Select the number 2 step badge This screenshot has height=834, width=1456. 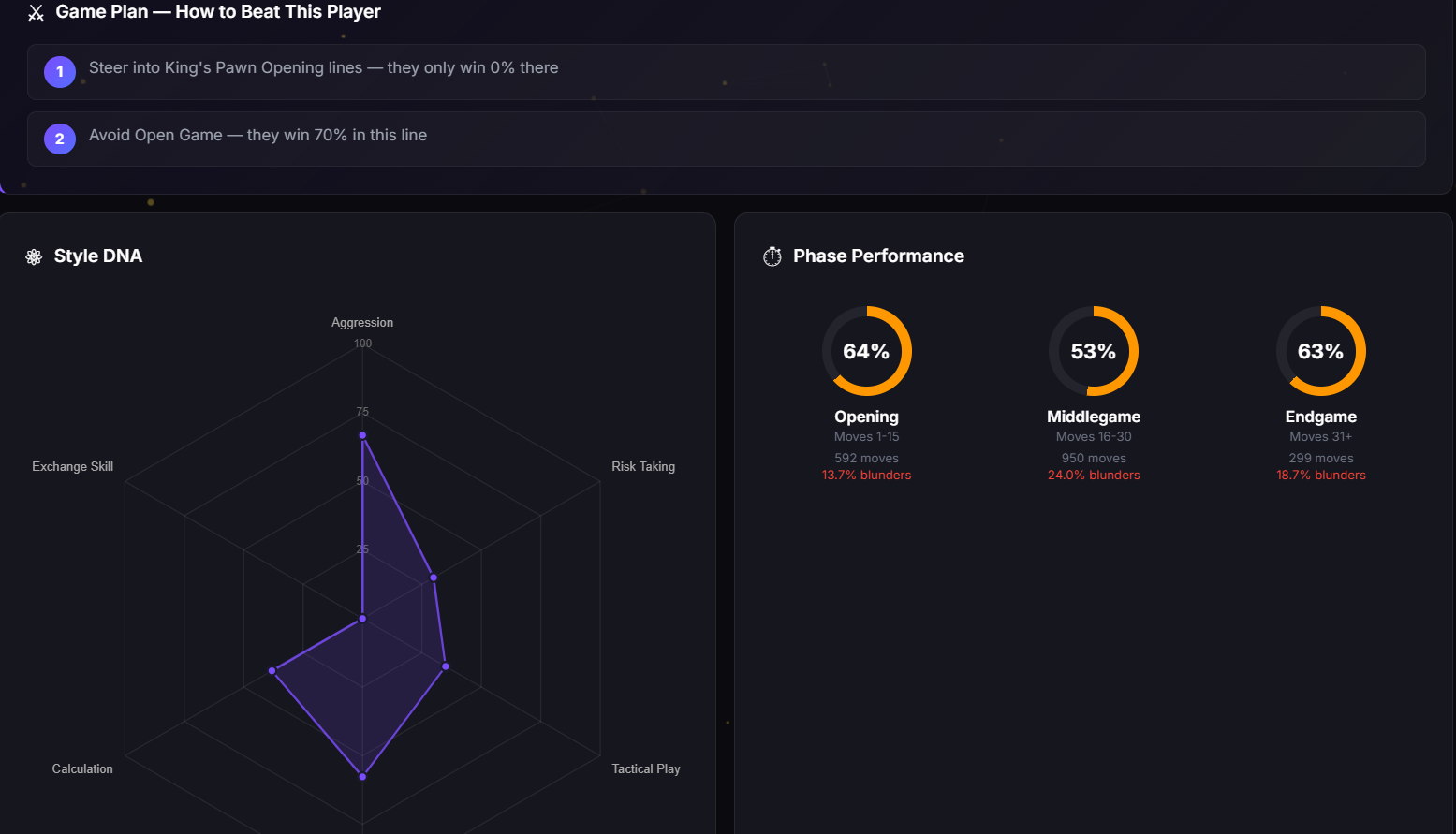(x=60, y=139)
